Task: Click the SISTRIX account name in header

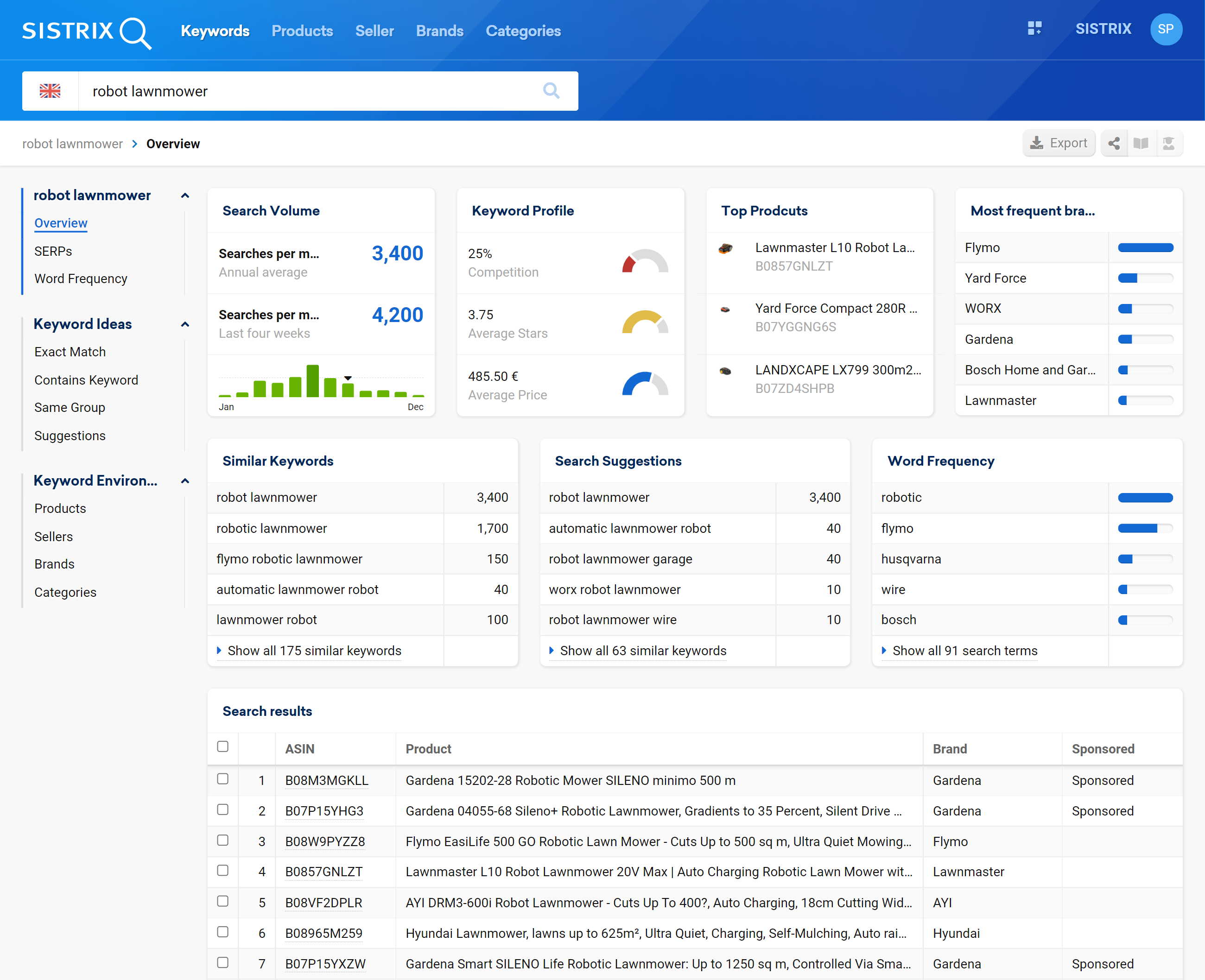Action: 1103,29
